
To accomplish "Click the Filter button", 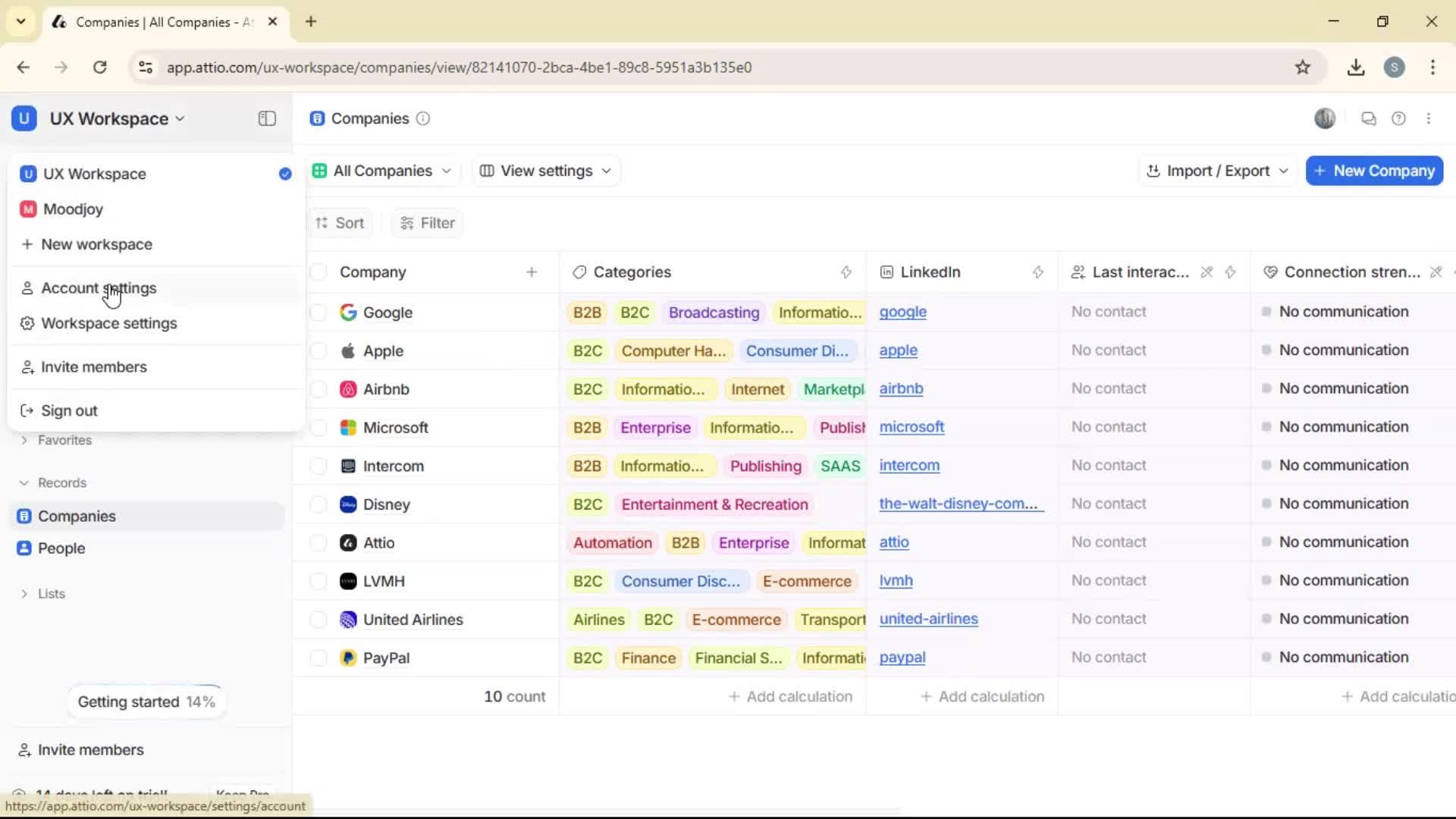I will point(428,223).
